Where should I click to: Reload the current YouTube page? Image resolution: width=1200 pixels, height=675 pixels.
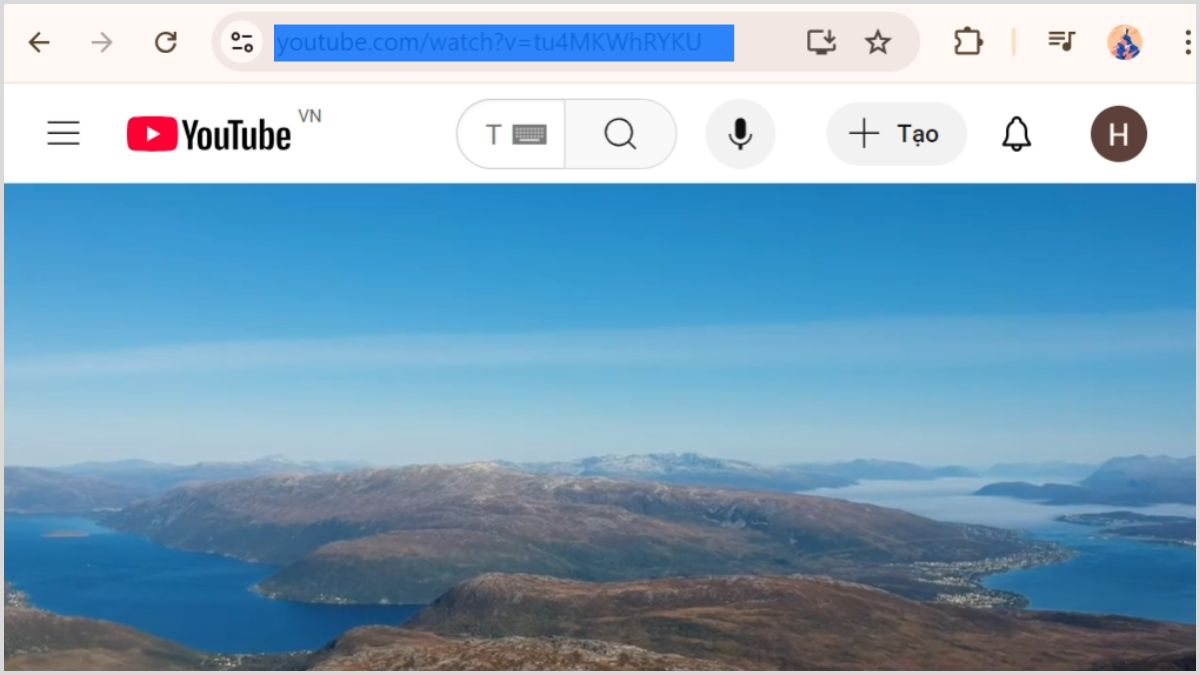point(165,42)
